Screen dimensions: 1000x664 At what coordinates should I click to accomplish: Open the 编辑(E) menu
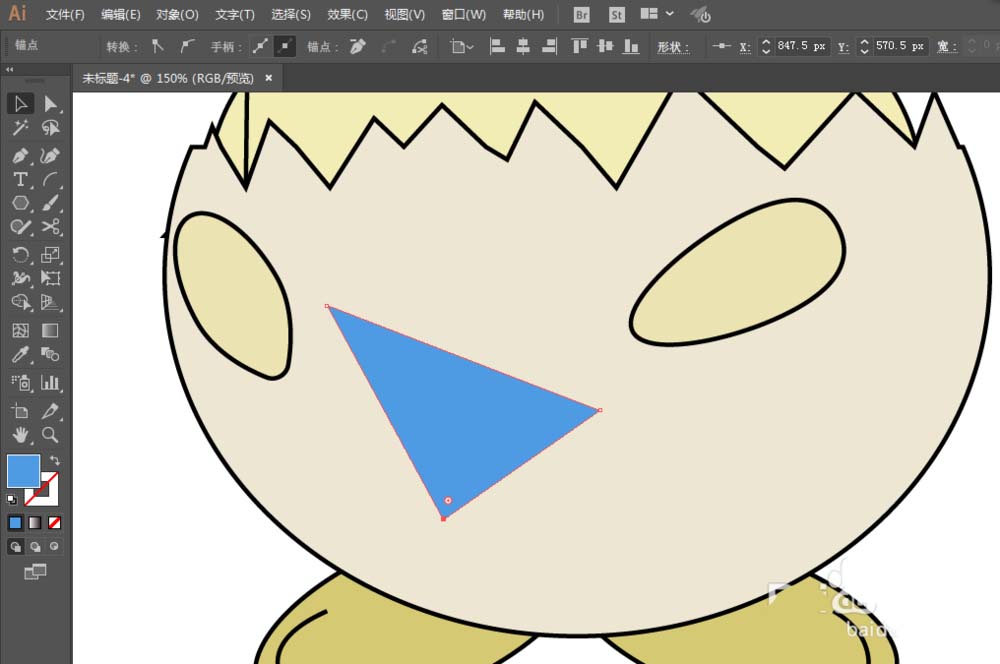tap(121, 15)
